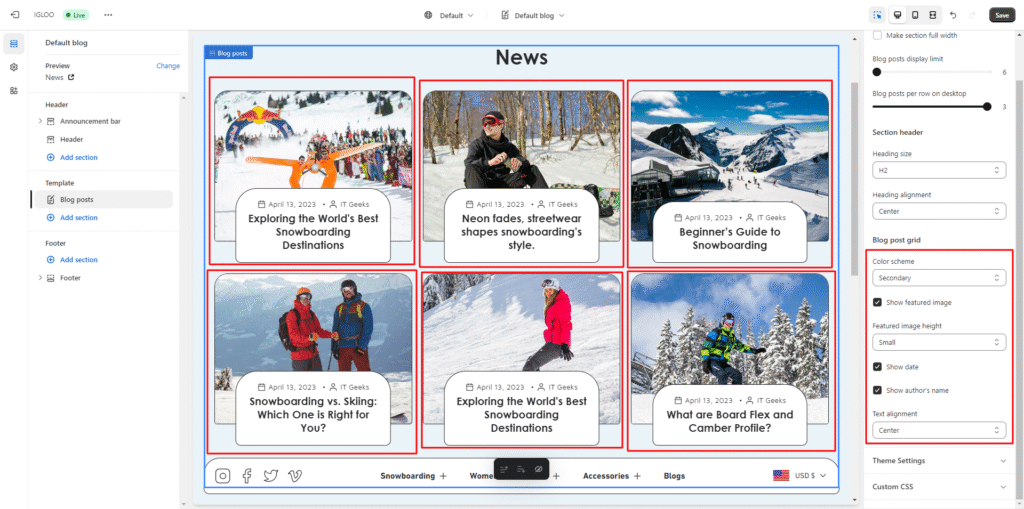The height and width of the screenshot is (509, 1024).
Task: Disable Show author's name checkbox
Action: point(877,390)
